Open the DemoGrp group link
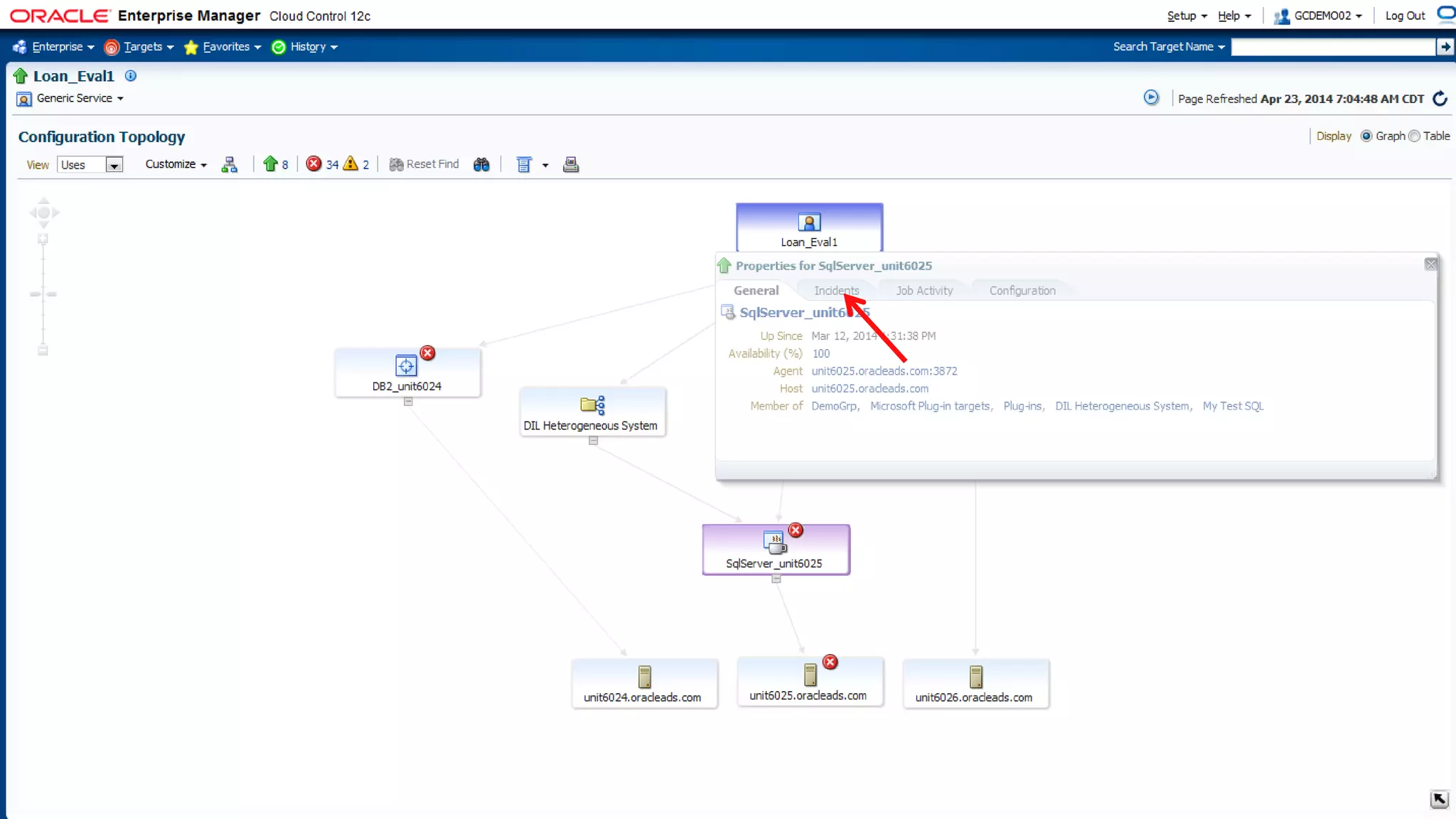The image size is (1456, 819). point(834,406)
